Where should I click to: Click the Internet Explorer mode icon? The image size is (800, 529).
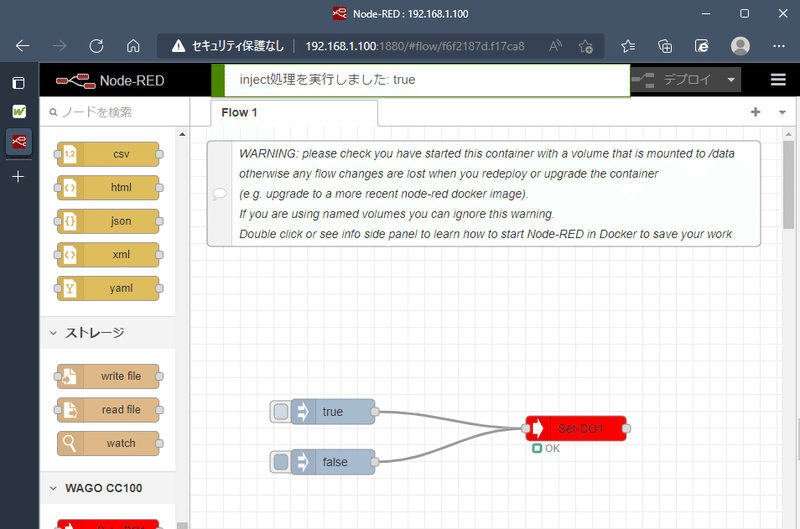click(702, 46)
